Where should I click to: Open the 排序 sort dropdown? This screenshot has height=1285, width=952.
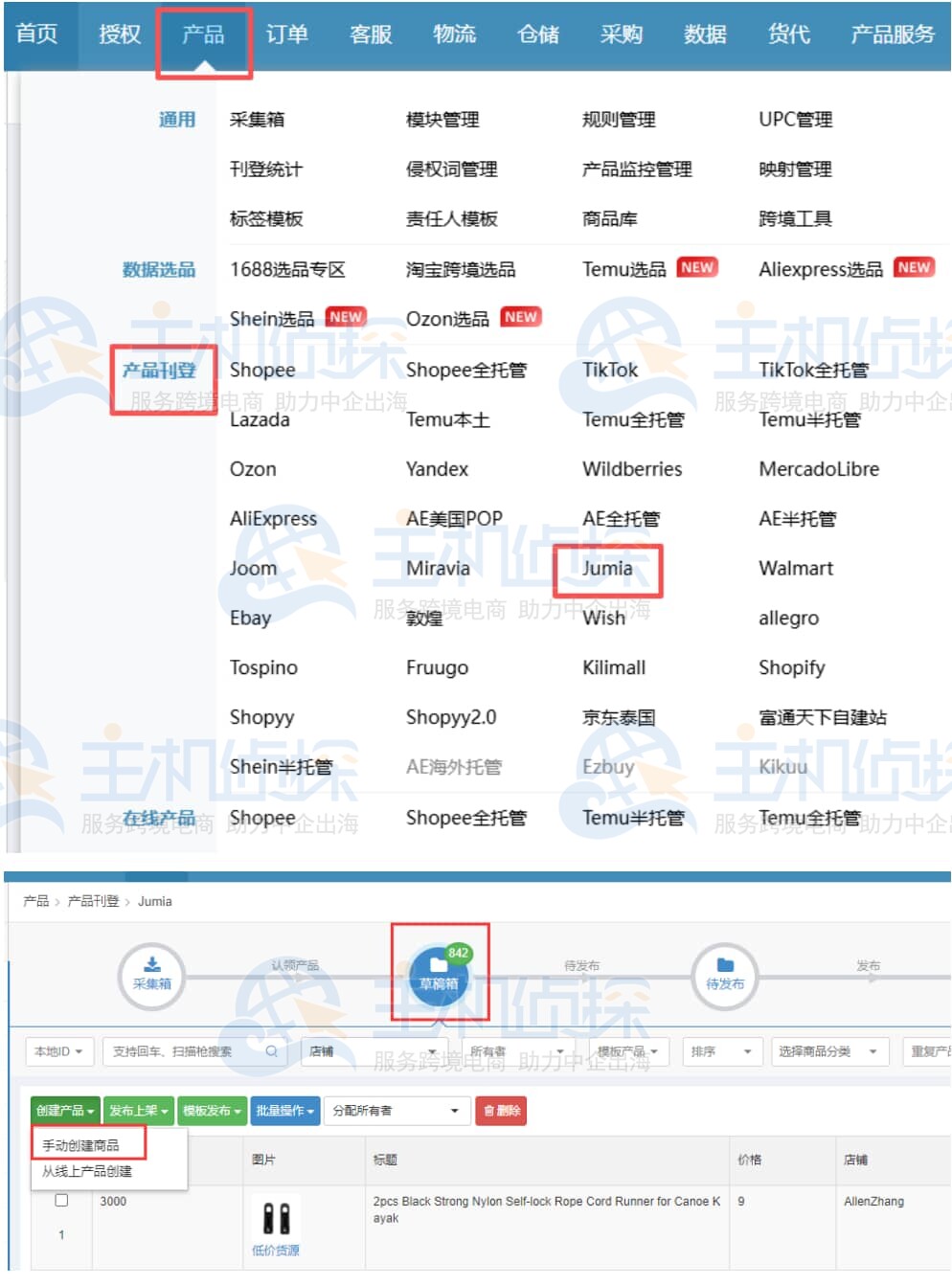(721, 1050)
